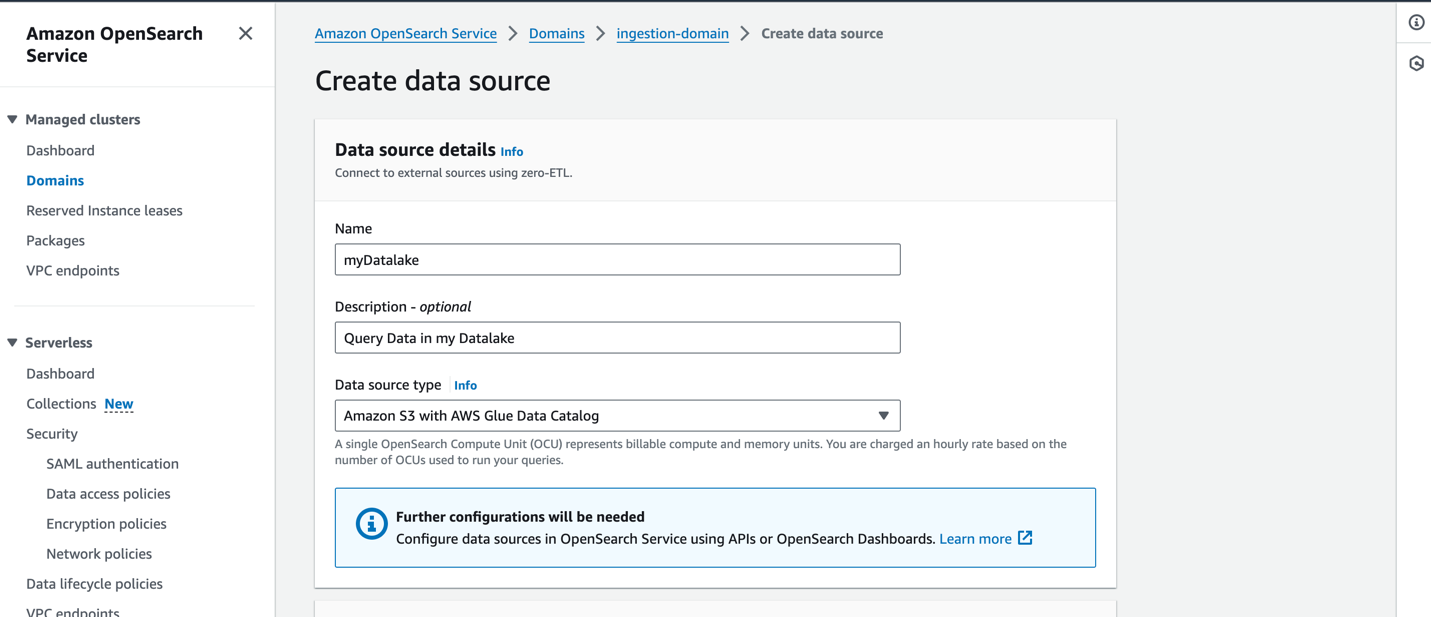Click the New badge next to Collections
The width and height of the screenshot is (1431, 617).
click(119, 404)
